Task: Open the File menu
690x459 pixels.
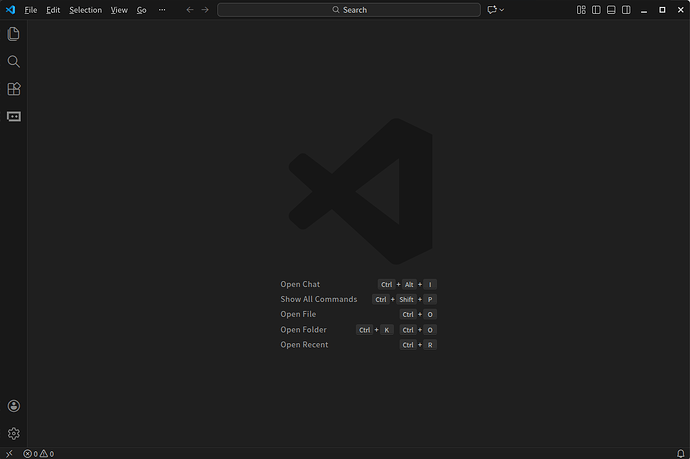Action: 31,10
